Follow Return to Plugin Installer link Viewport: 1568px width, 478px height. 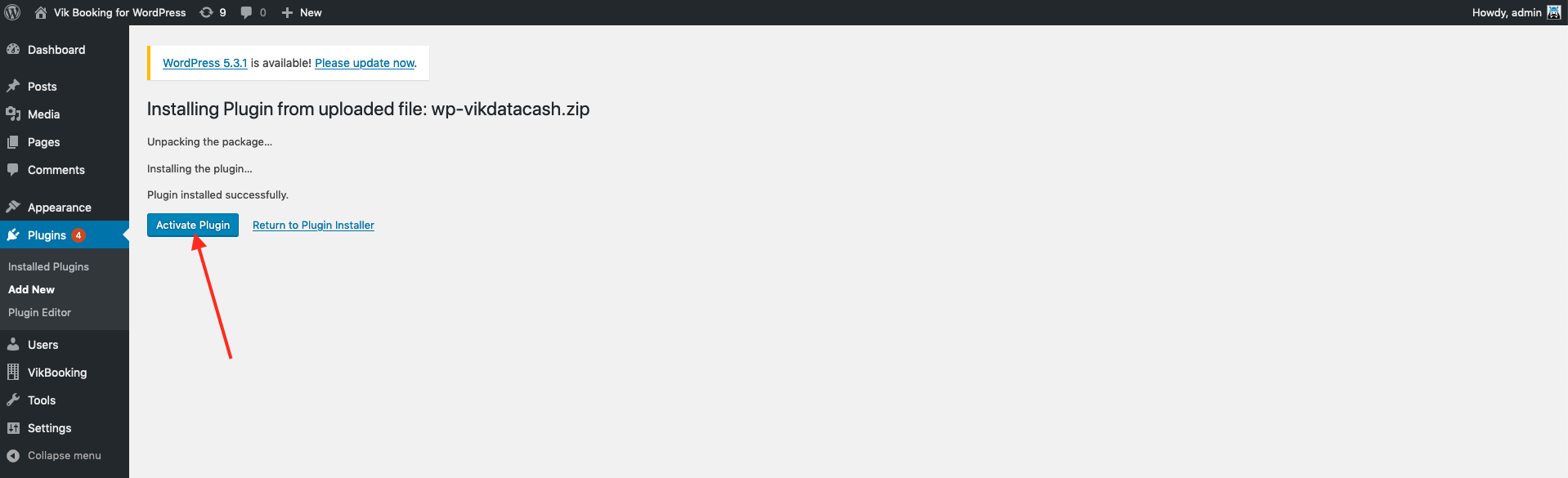(x=313, y=225)
